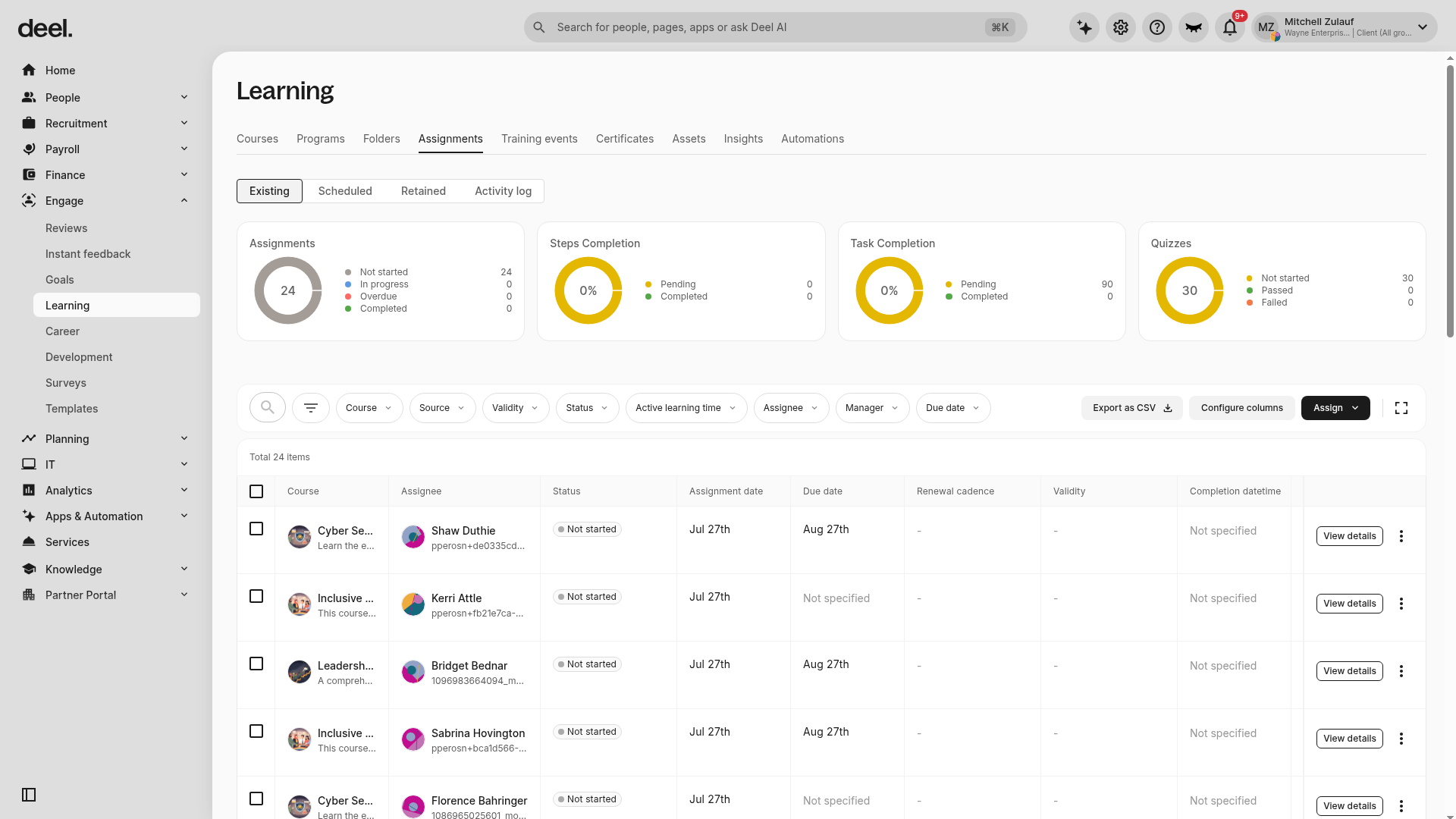Export assignments as CSV
Screen dimensions: 1456x819
(1132, 408)
